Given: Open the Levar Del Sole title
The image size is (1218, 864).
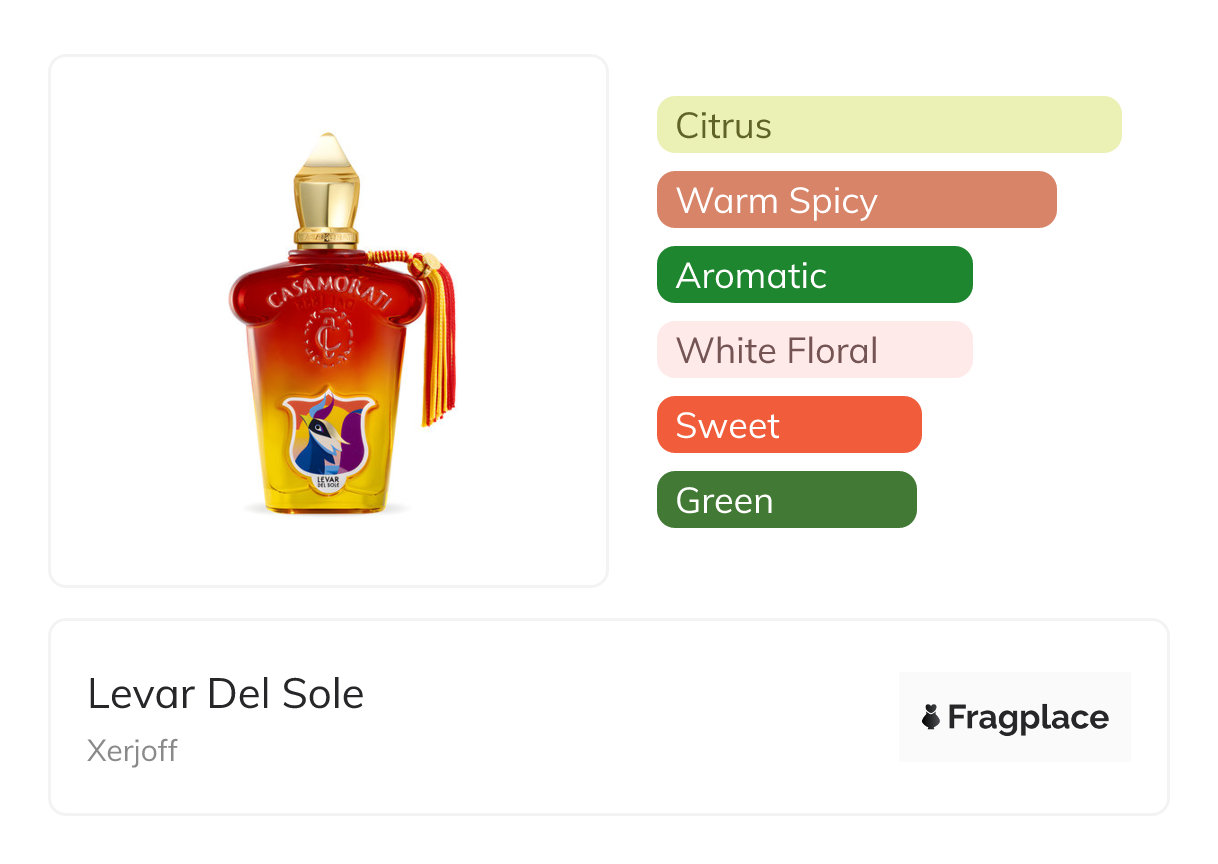Looking at the screenshot, I should click(226, 693).
